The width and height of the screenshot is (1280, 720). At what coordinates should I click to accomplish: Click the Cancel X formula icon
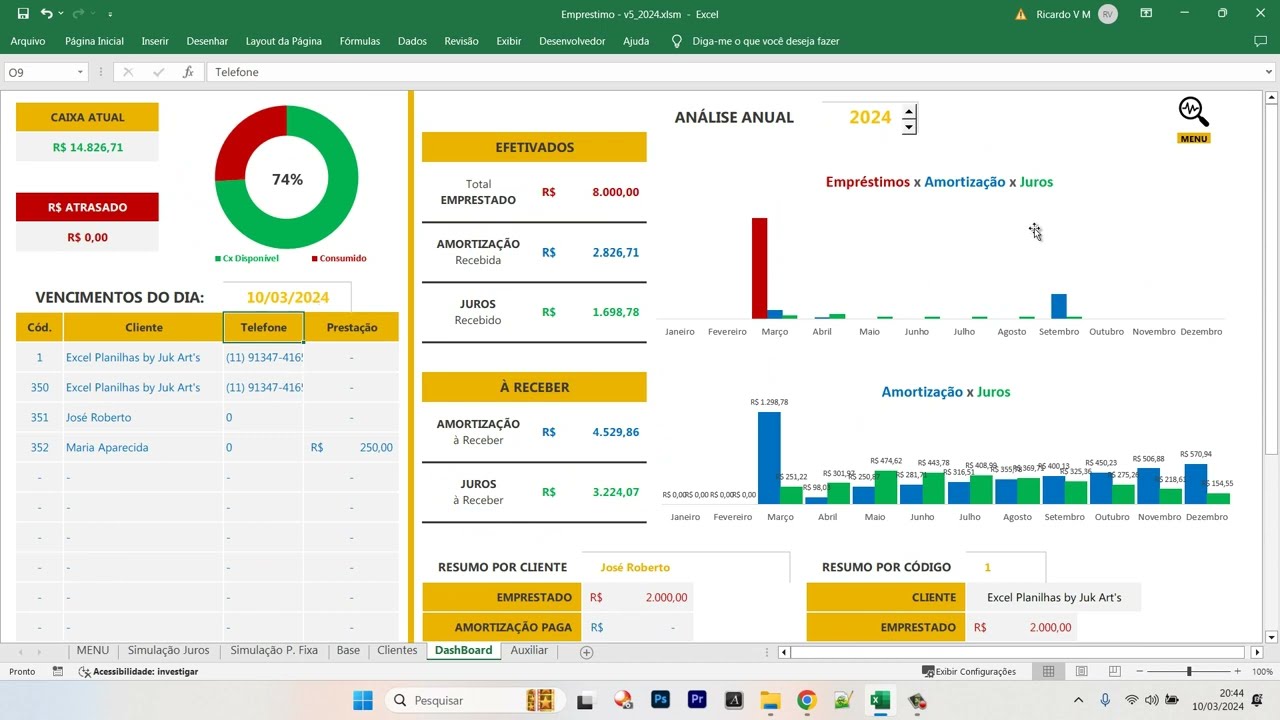(128, 72)
